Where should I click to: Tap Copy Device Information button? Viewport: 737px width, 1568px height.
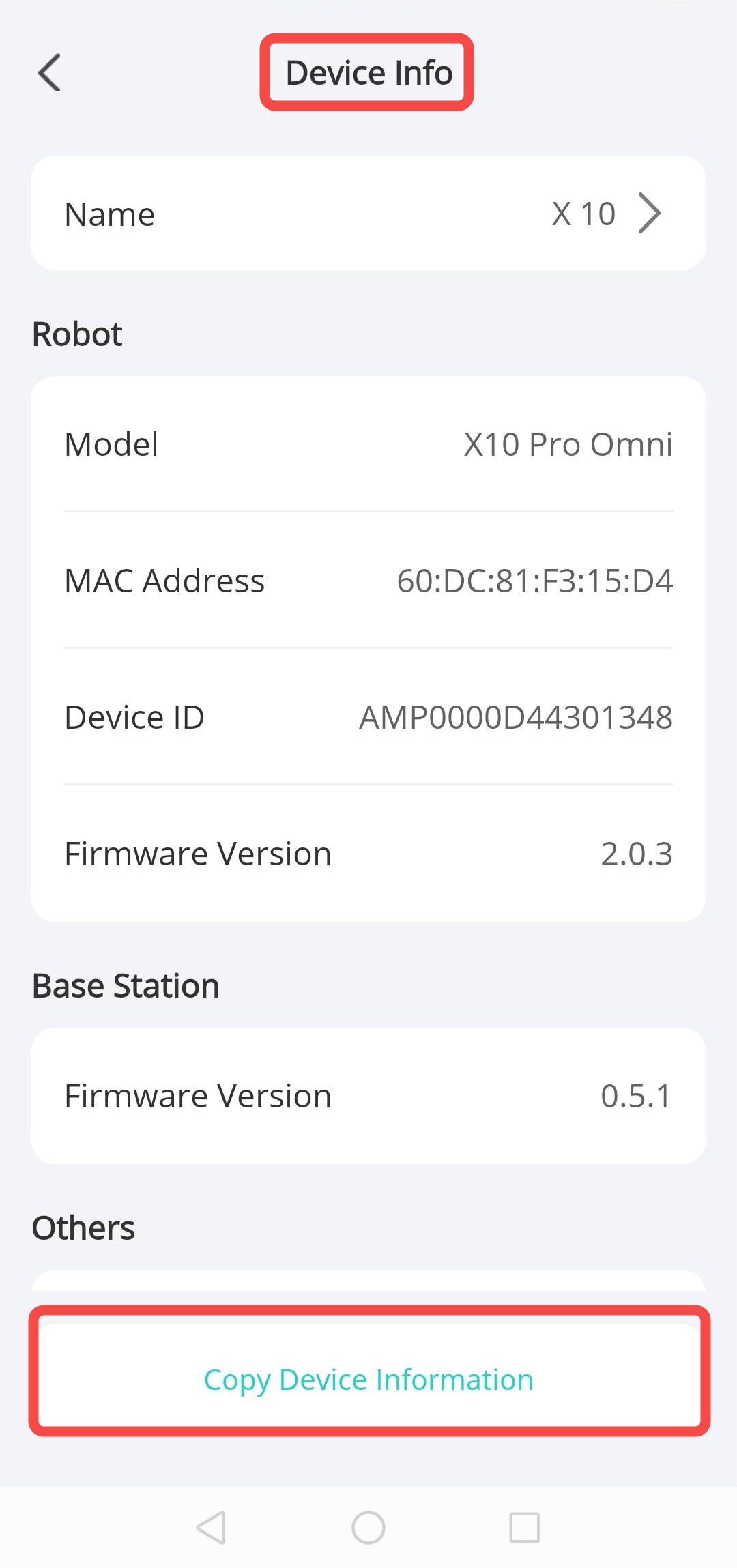[369, 1379]
